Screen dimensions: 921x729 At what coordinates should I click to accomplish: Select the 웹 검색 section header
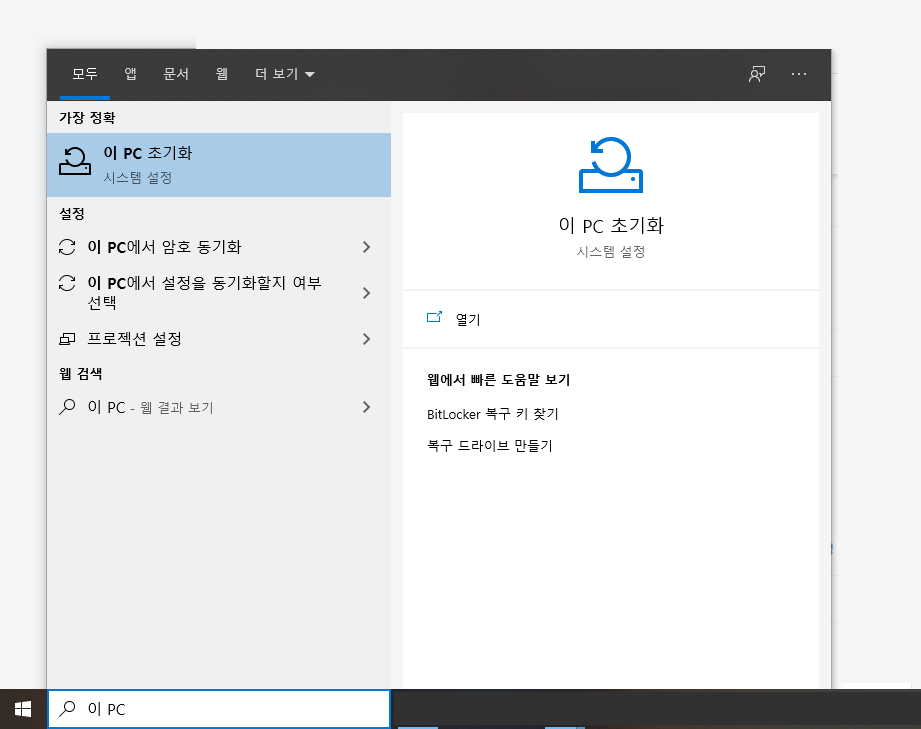tap(80, 374)
